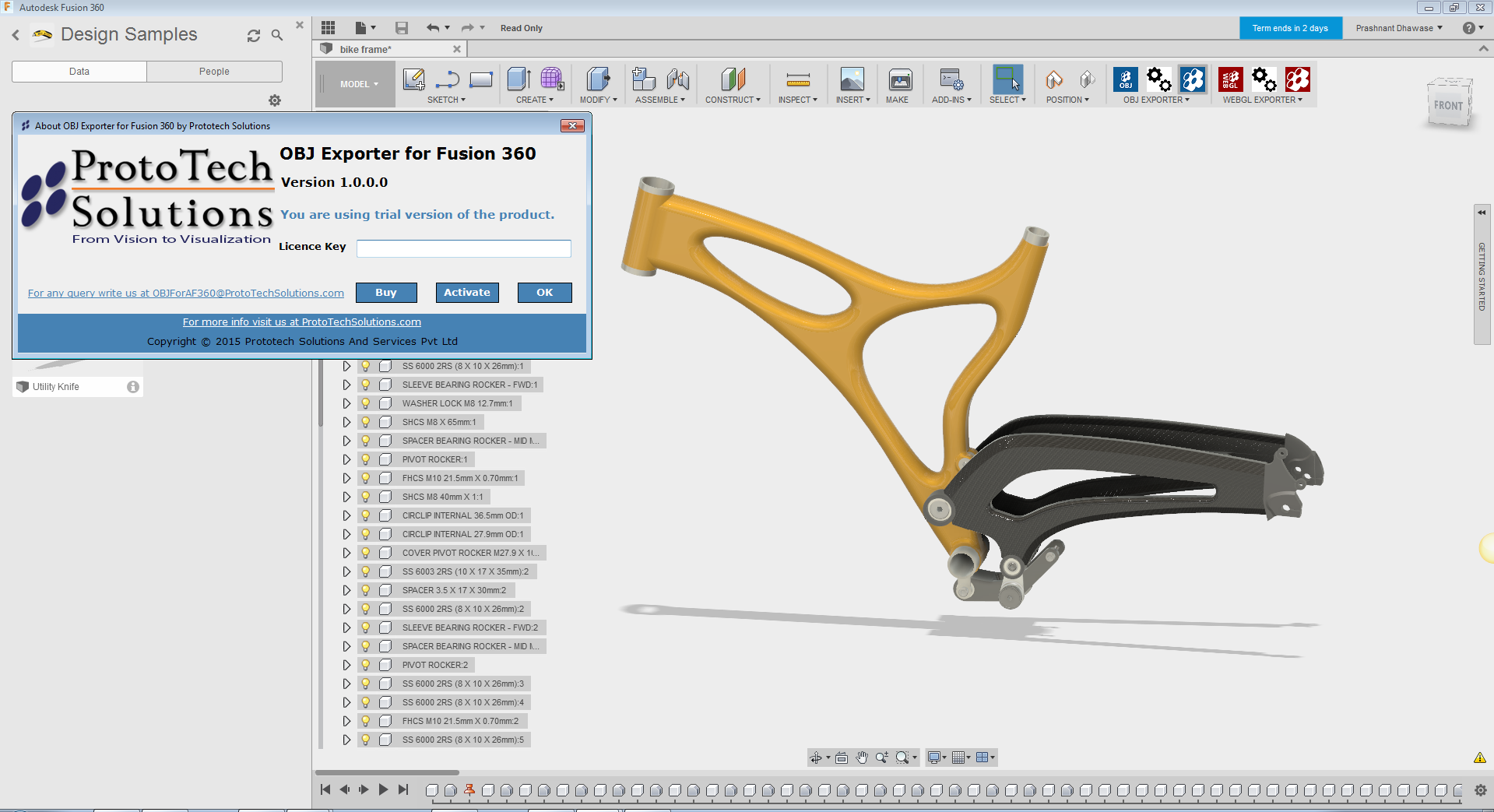Open the CREATE menu
This screenshot has width=1494, height=812.
tap(535, 100)
